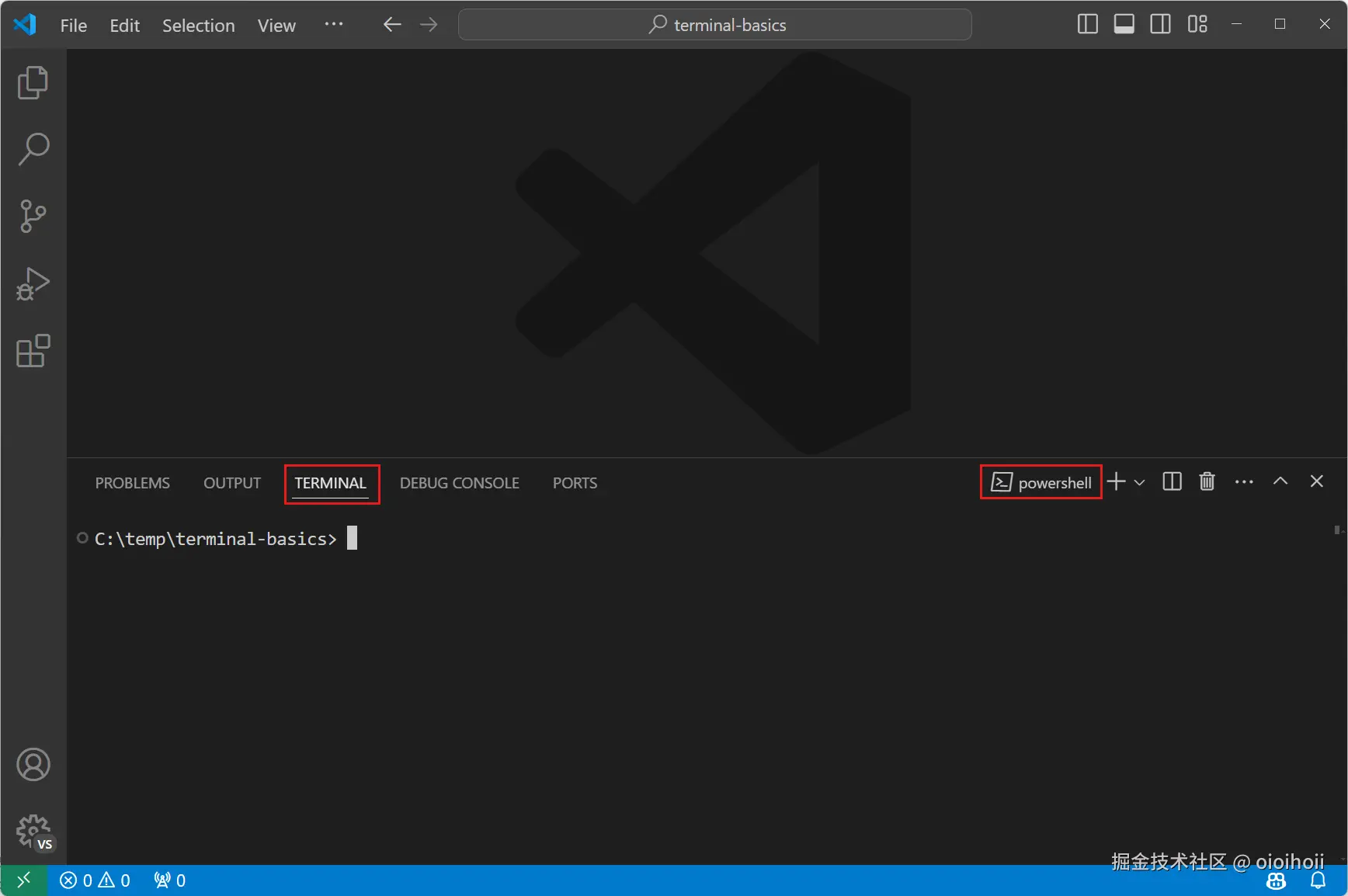Open the Manage gear icon
Image resolution: width=1348 pixels, height=896 pixels.
coord(35,833)
